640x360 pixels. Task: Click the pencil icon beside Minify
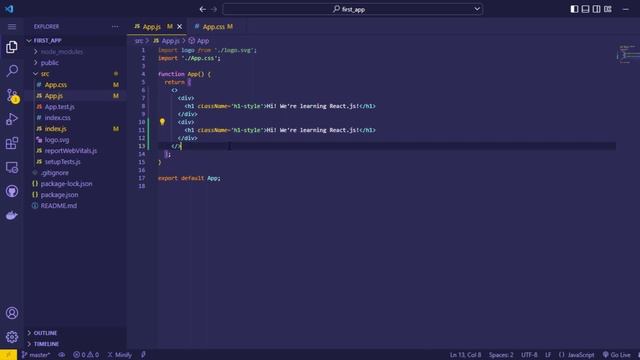click(143, 355)
